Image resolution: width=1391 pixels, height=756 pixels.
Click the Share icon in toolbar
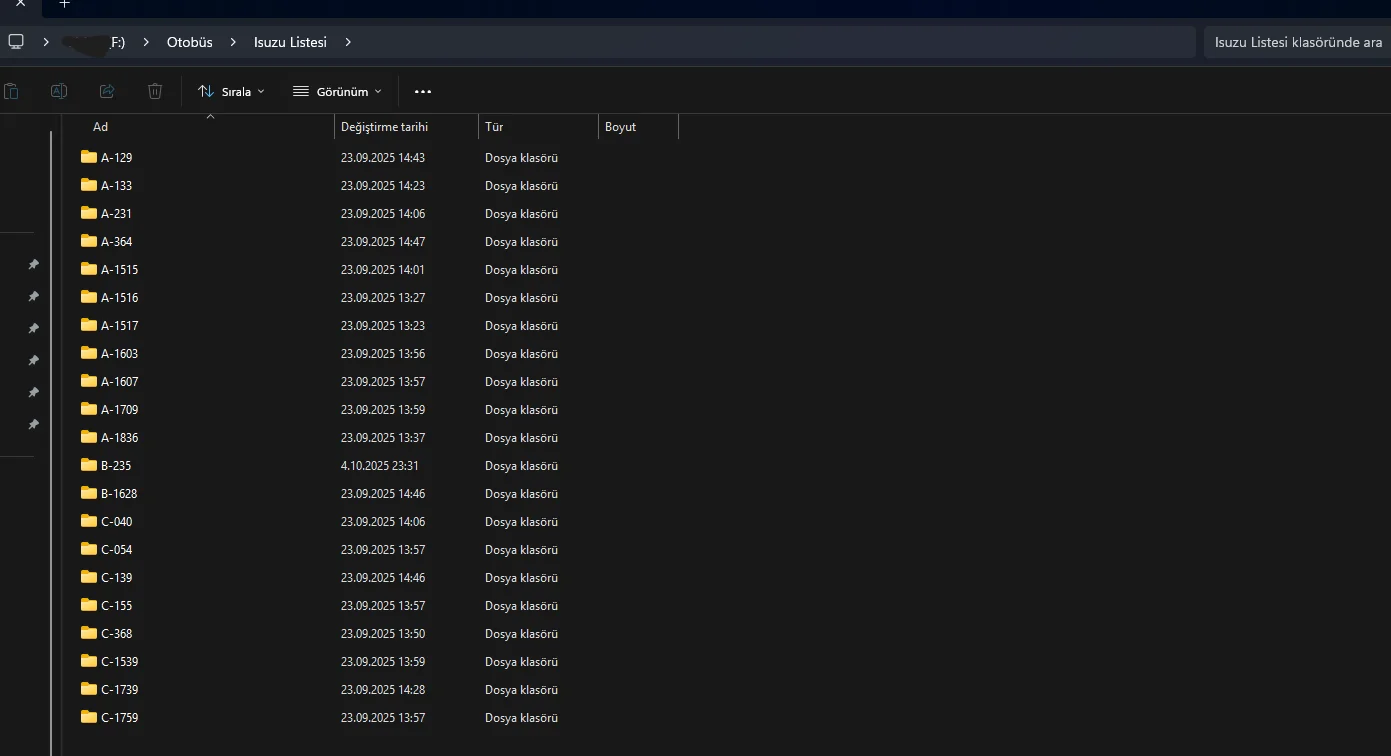pos(107,91)
